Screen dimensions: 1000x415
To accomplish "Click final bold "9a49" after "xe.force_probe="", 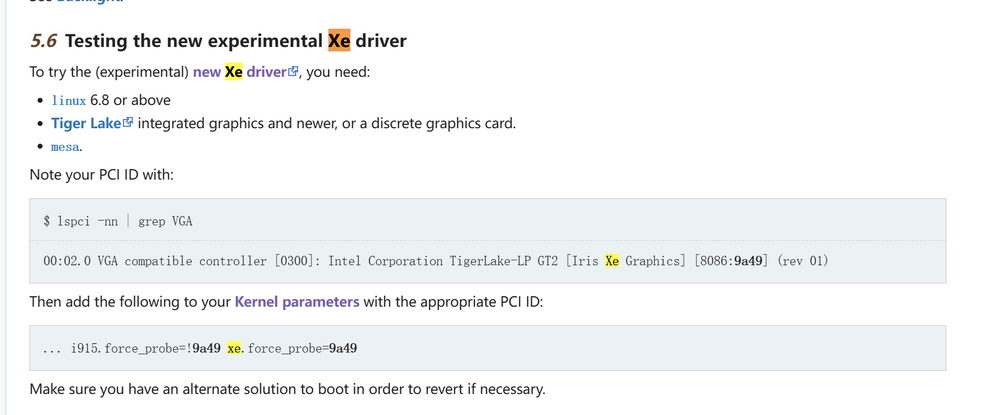I will pyautogui.click(x=343, y=348).
